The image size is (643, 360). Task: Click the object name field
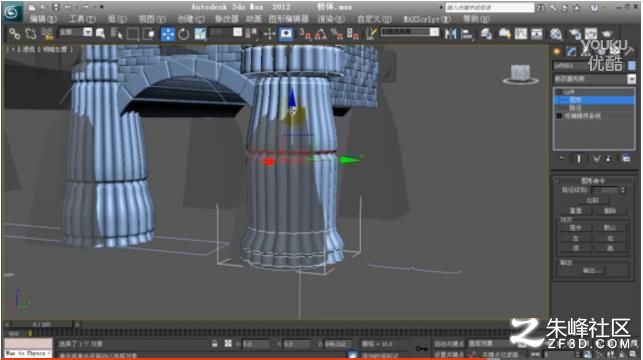pos(590,66)
